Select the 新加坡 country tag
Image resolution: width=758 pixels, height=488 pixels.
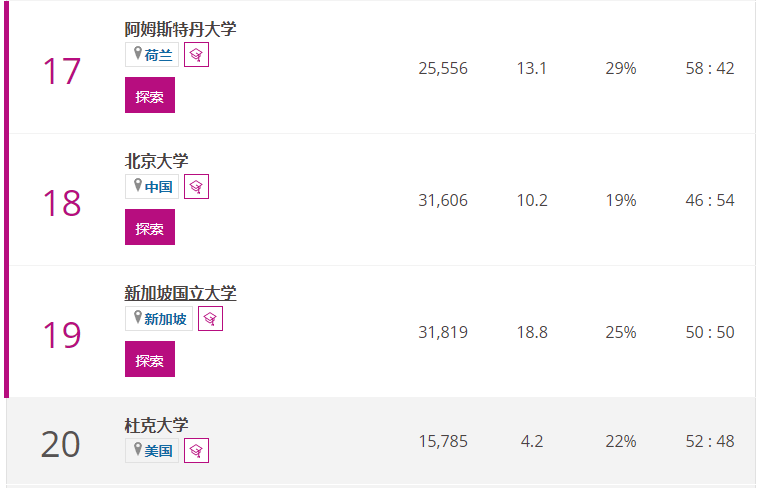[x=159, y=319]
